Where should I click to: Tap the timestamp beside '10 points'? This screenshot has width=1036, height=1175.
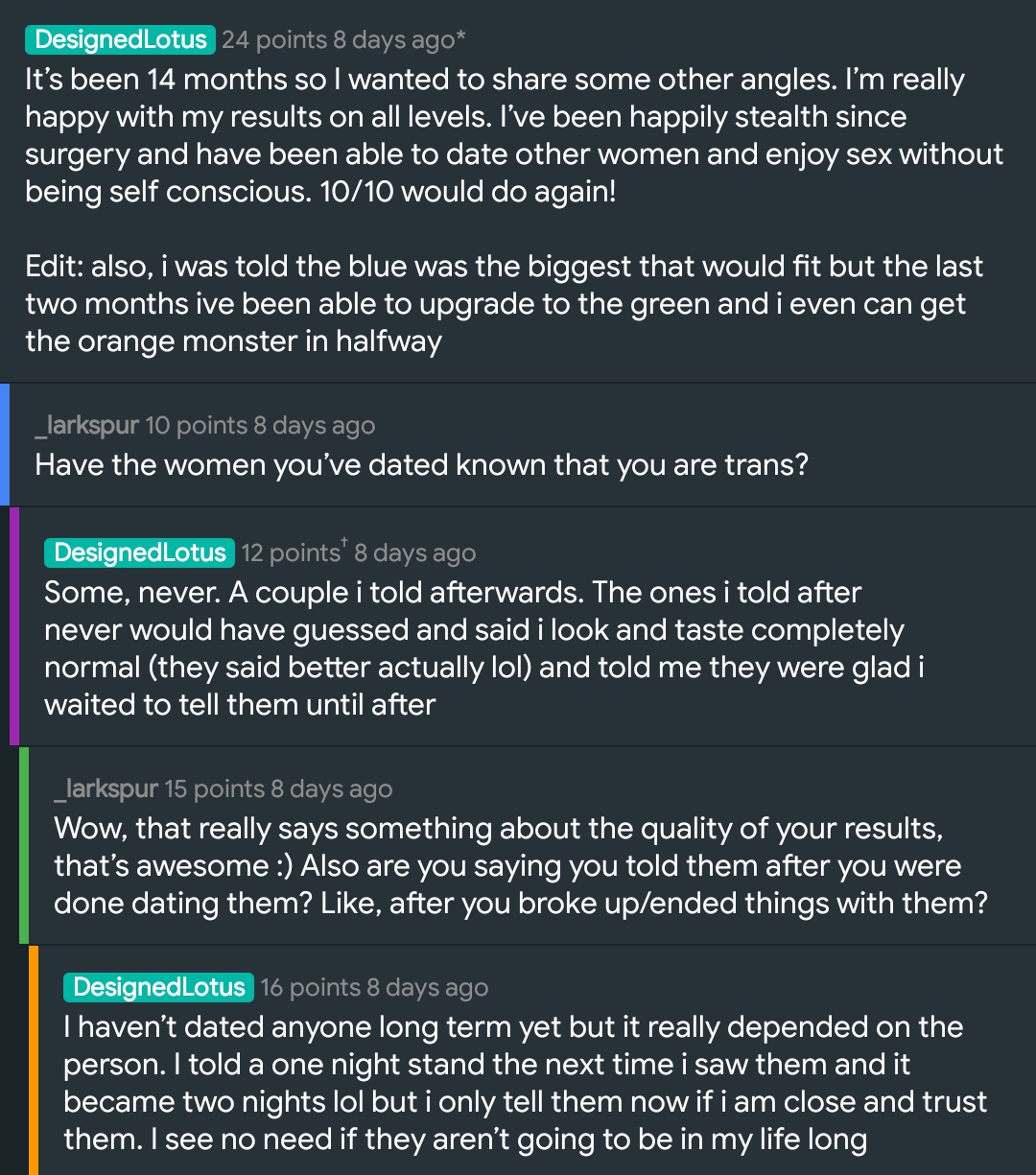point(315,426)
